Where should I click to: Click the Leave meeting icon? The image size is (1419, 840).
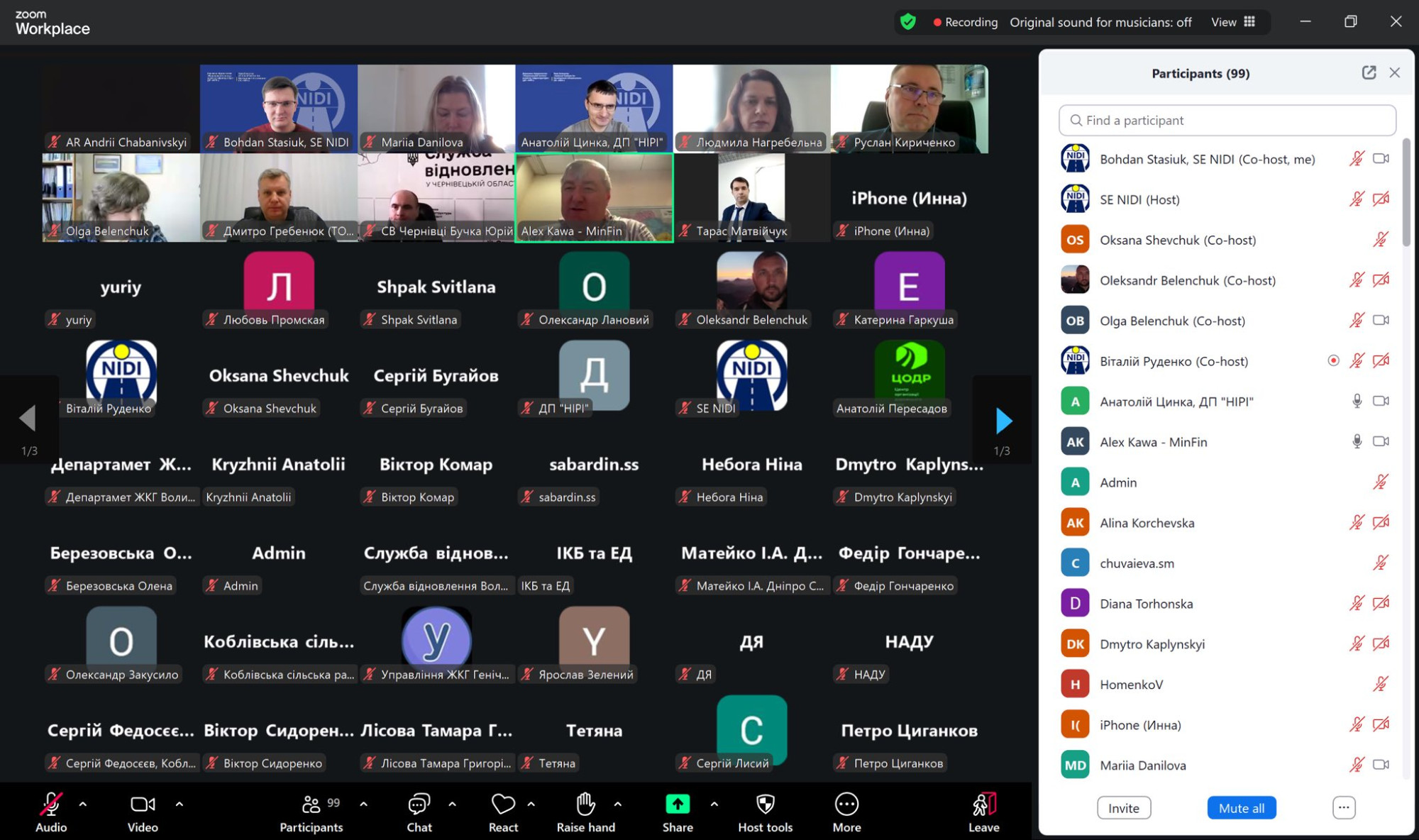click(983, 805)
